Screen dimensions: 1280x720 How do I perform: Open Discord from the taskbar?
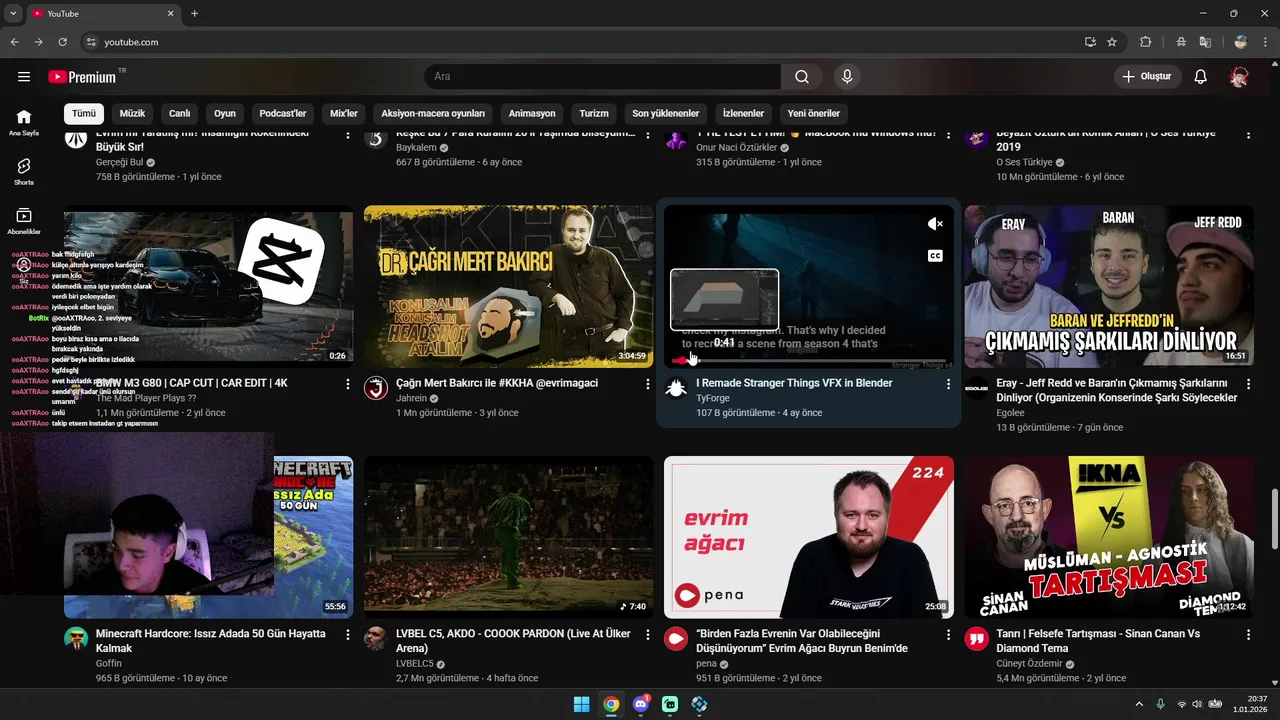tap(641, 704)
